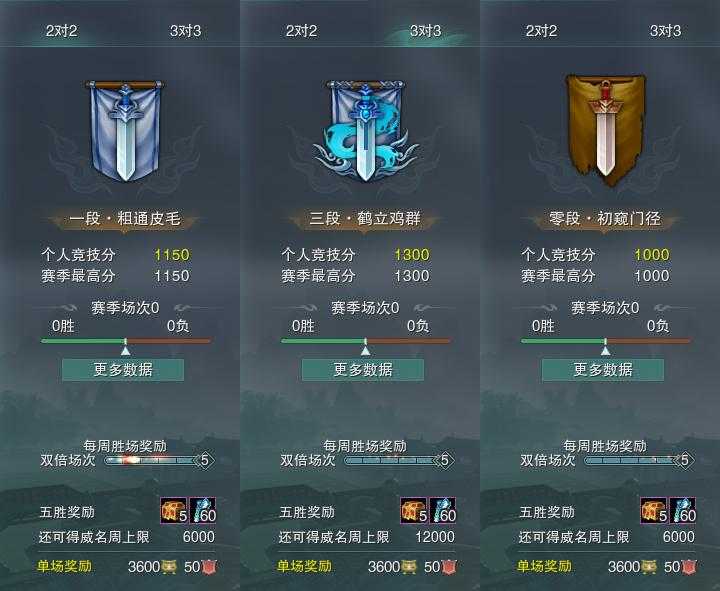Click treasure chest reward icon in left panel

[x=174, y=510]
